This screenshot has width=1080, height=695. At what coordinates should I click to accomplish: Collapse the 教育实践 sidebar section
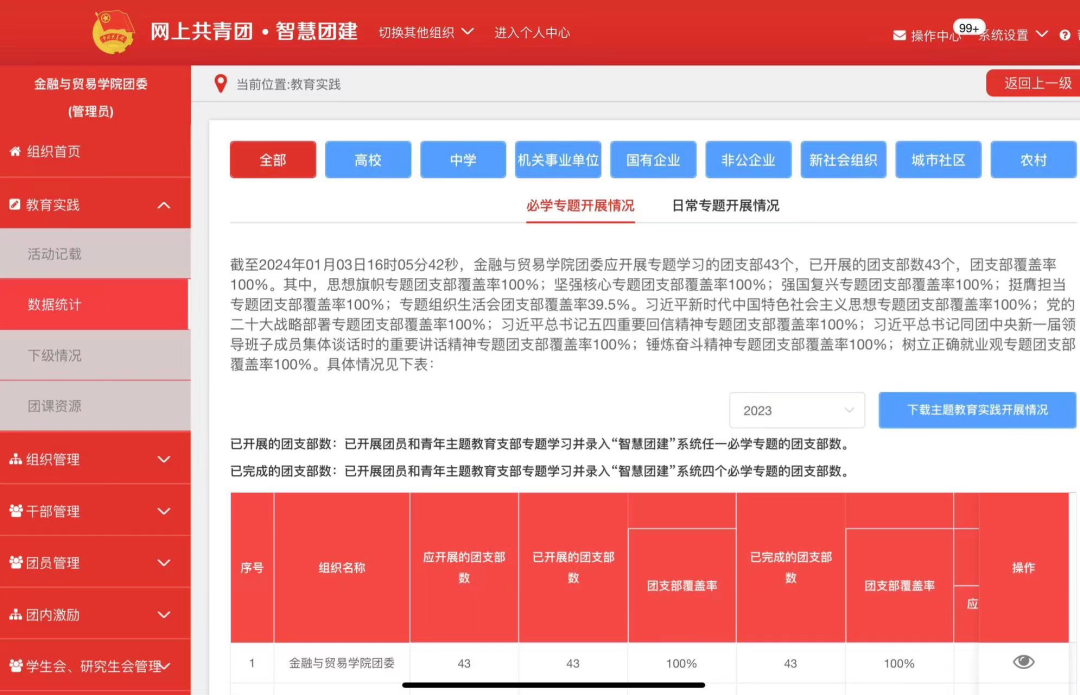pos(164,205)
